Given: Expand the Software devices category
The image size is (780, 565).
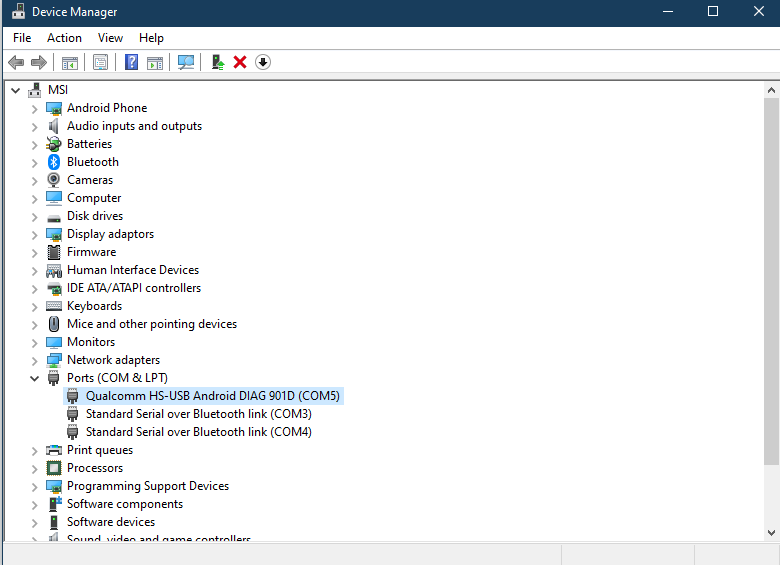Looking at the screenshot, I should [34, 523].
